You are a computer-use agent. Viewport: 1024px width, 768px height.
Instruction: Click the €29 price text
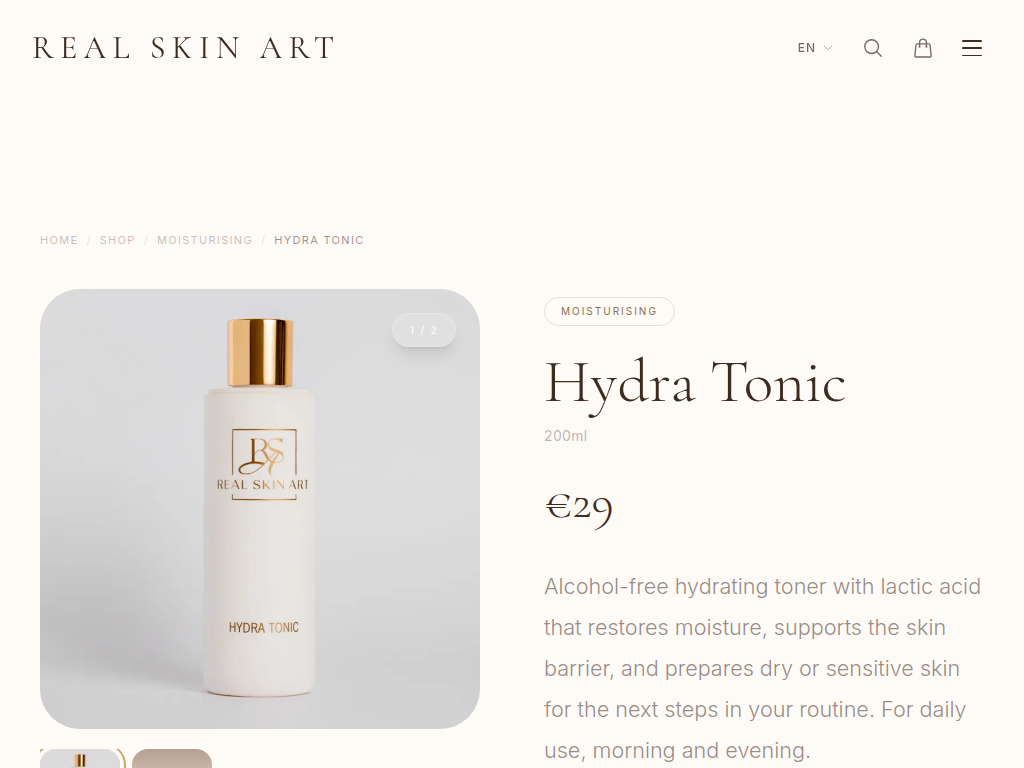coord(579,507)
